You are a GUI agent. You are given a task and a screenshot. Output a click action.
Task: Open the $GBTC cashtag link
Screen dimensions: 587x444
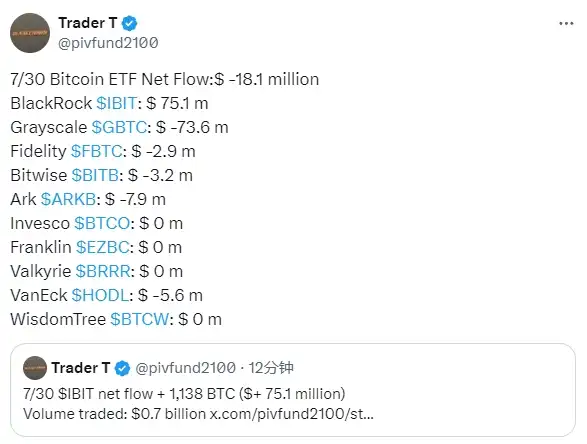pos(119,127)
